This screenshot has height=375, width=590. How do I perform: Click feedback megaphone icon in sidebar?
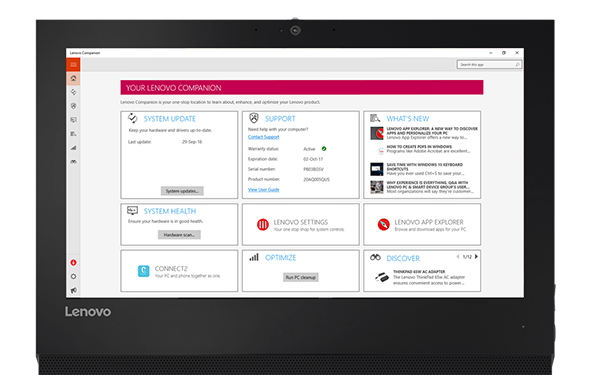(x=73, y=290)
